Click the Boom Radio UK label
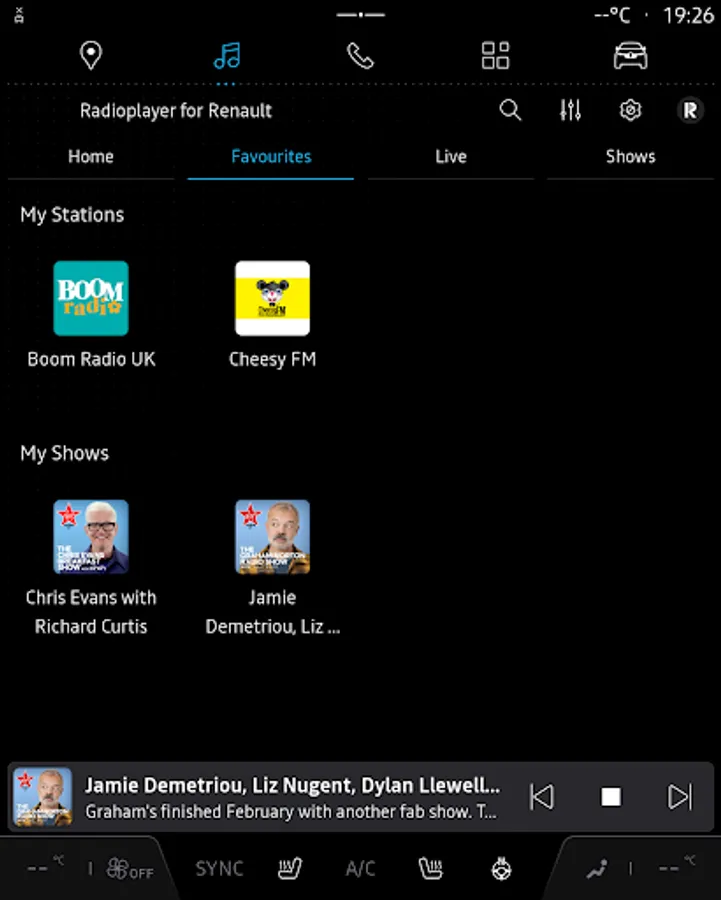 (91, 359)
